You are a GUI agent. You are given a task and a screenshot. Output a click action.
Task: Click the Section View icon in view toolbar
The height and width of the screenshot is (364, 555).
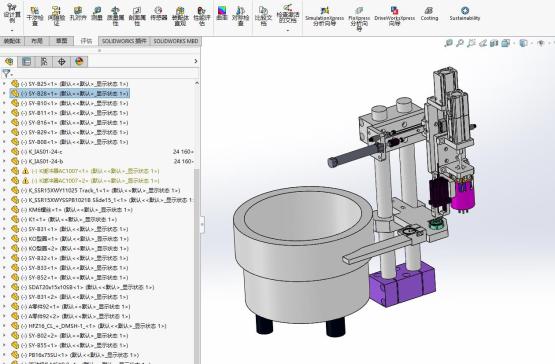pyautogui.click(x=494, y=43)
